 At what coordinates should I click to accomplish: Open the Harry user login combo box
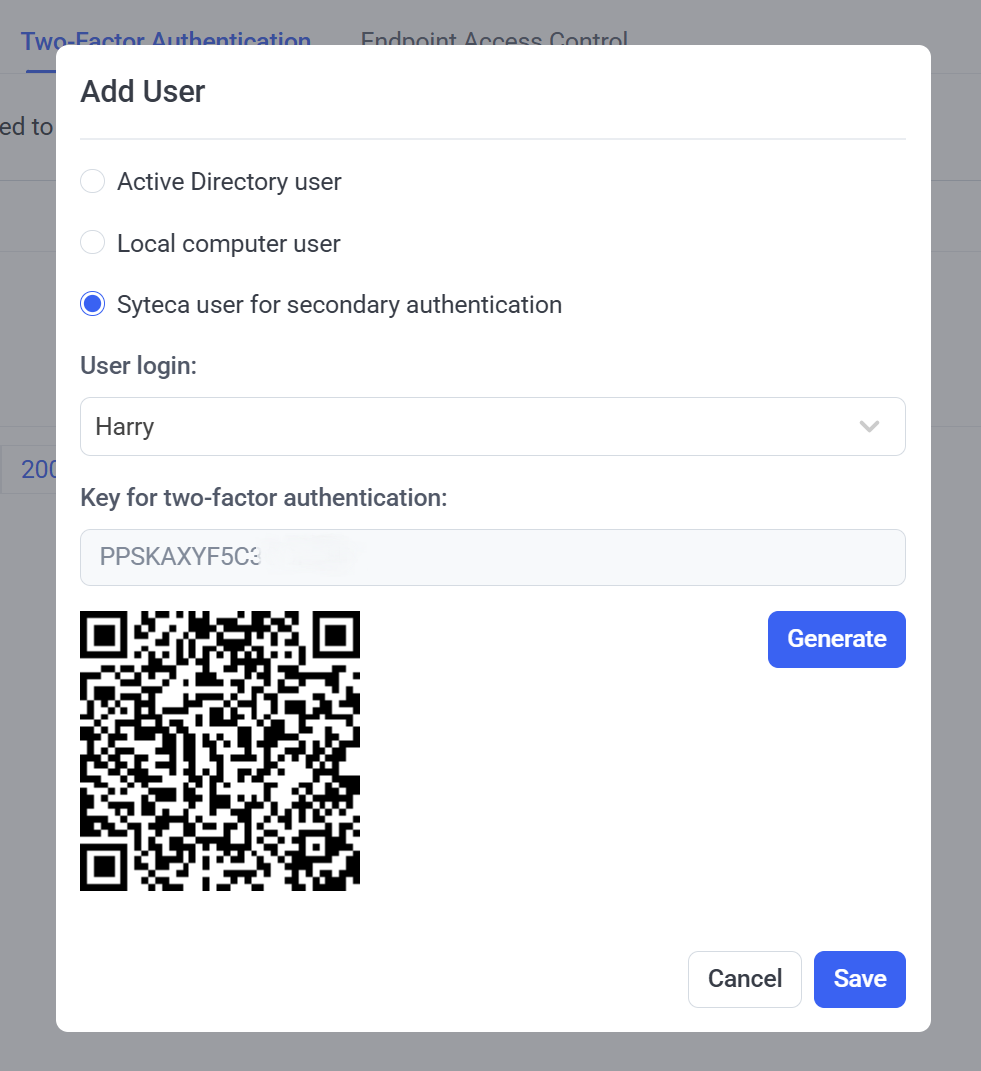(x=493, y=427)
